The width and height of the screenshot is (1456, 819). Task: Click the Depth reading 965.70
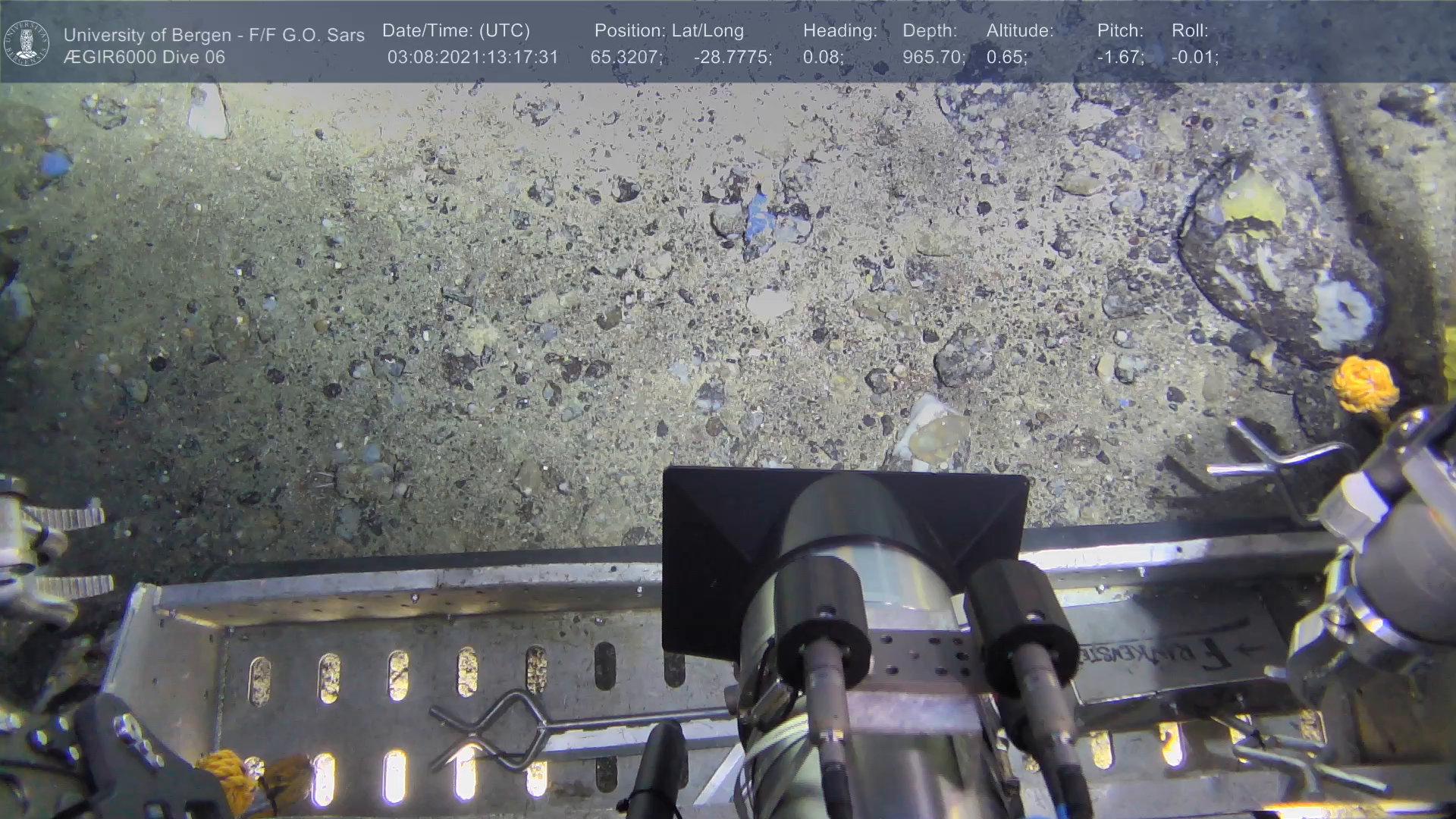click(934, 58)
